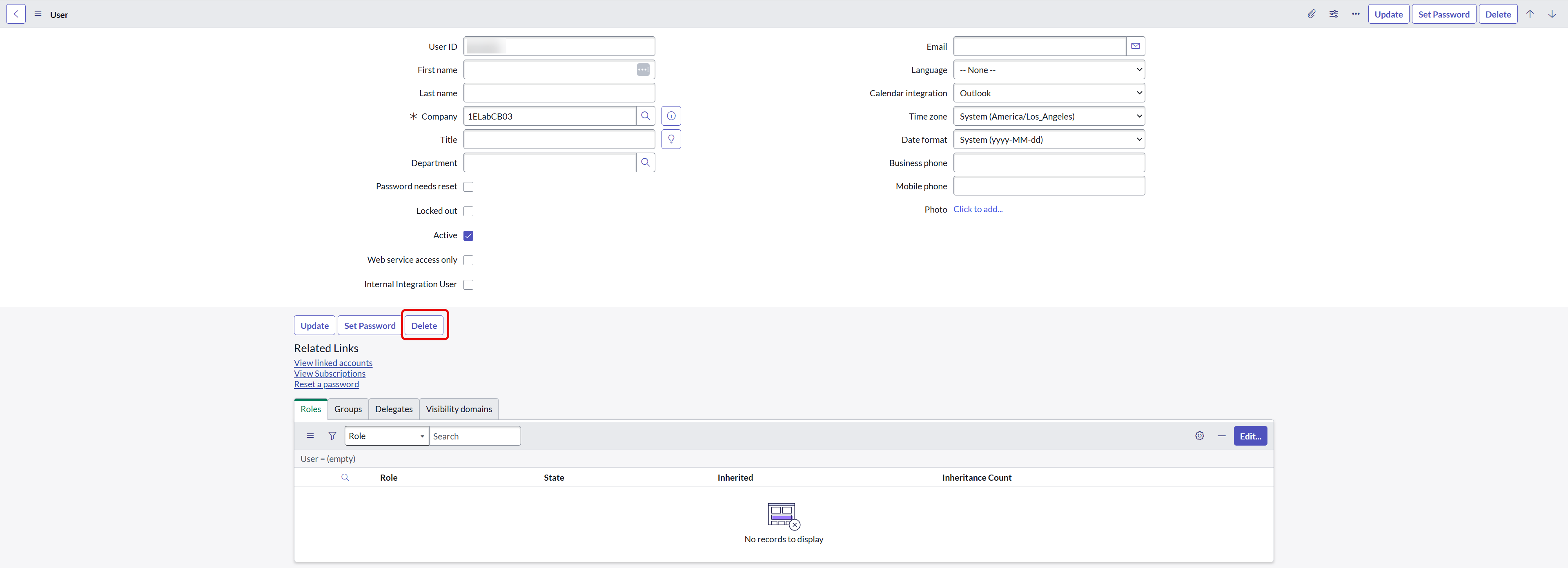The height and width of the screenshot is (568, 1568).
Task: Click the attachments paperclip icon
Action: pyautogui.click(x=1311, y=14)
